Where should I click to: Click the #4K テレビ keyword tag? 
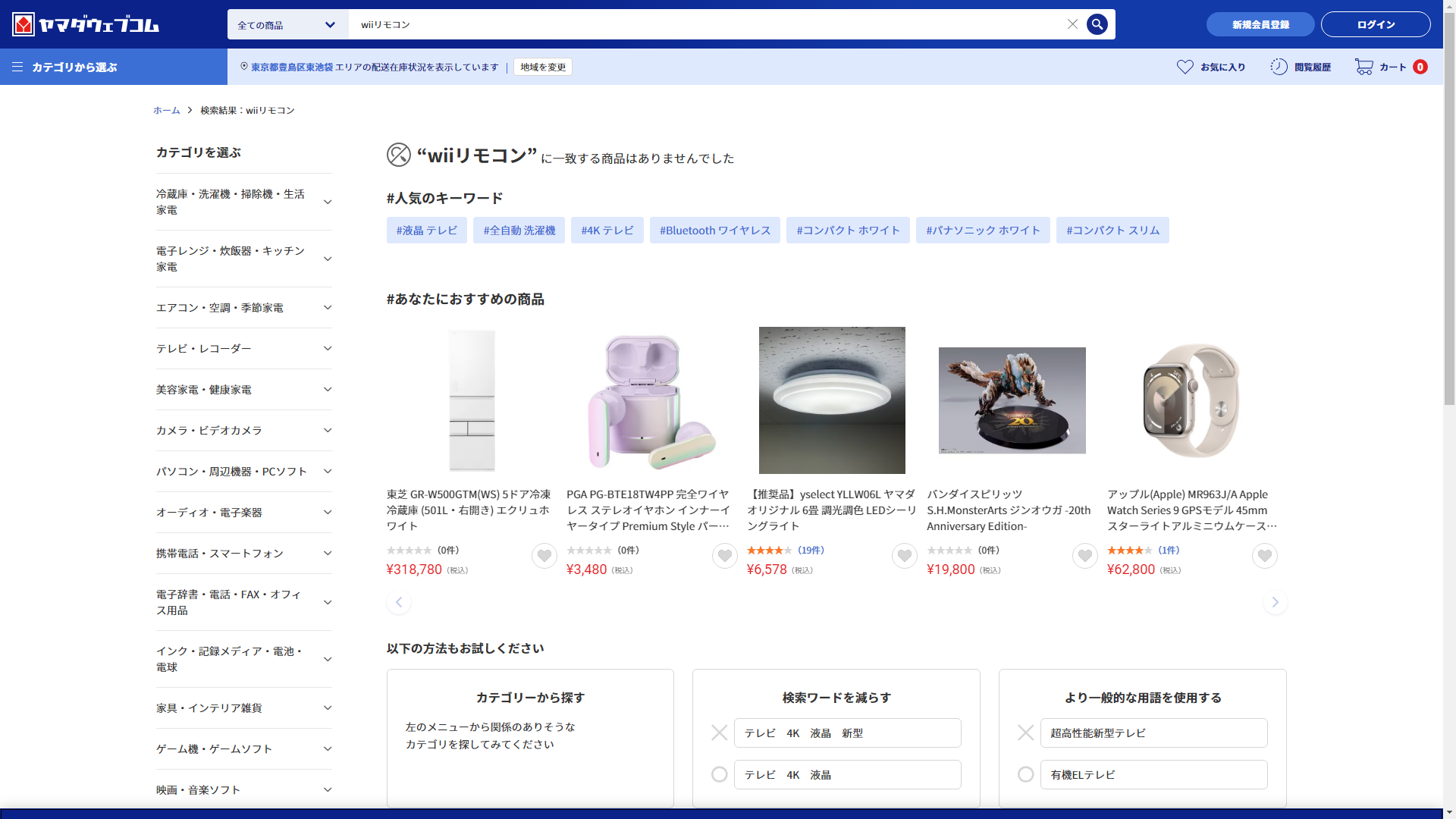[x=607, y=231]
